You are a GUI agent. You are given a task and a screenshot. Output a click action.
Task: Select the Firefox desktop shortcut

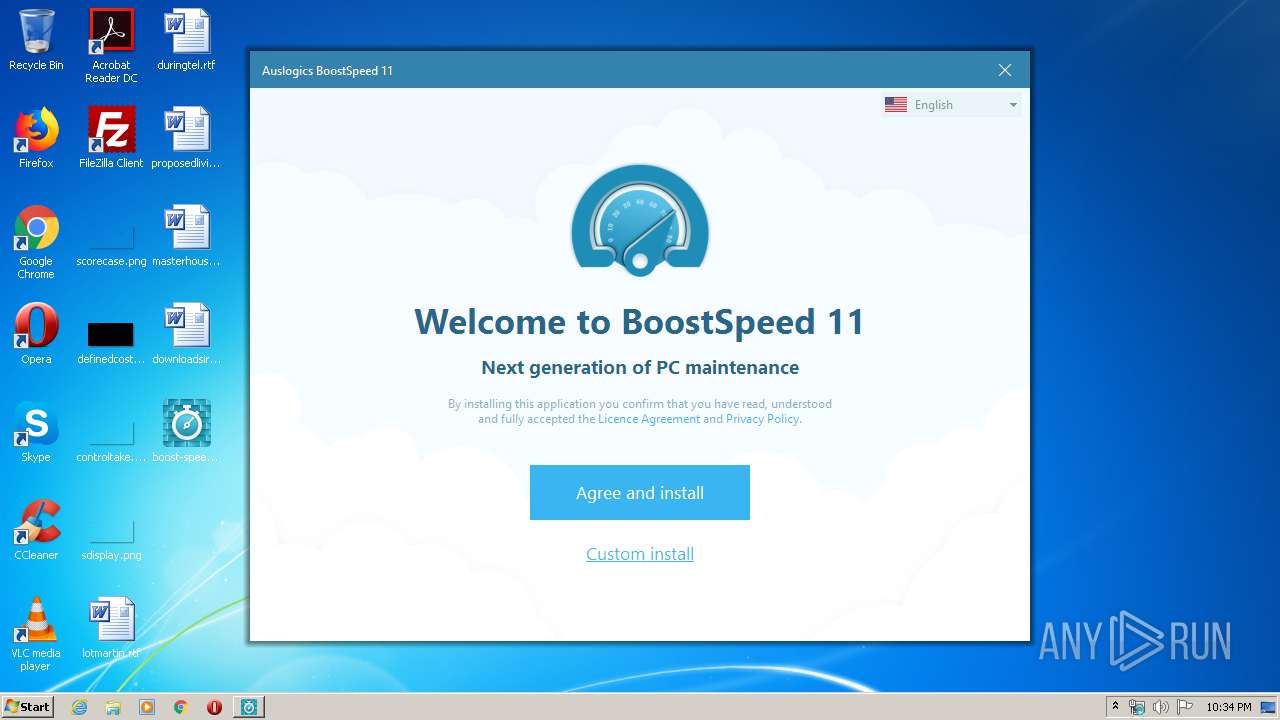click(x=36, y=138)
